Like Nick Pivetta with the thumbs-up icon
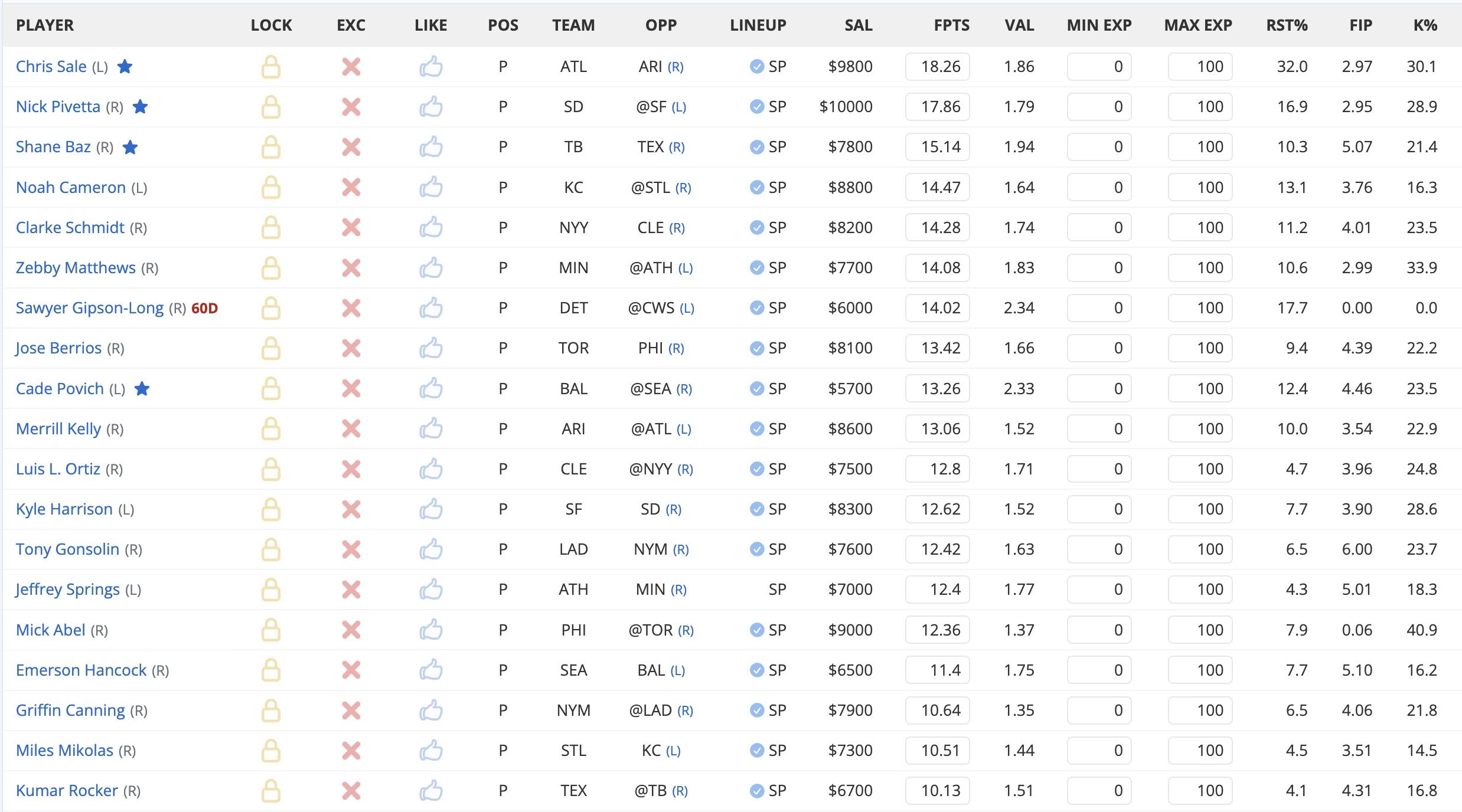1462x812 pixels. (431, 107)
